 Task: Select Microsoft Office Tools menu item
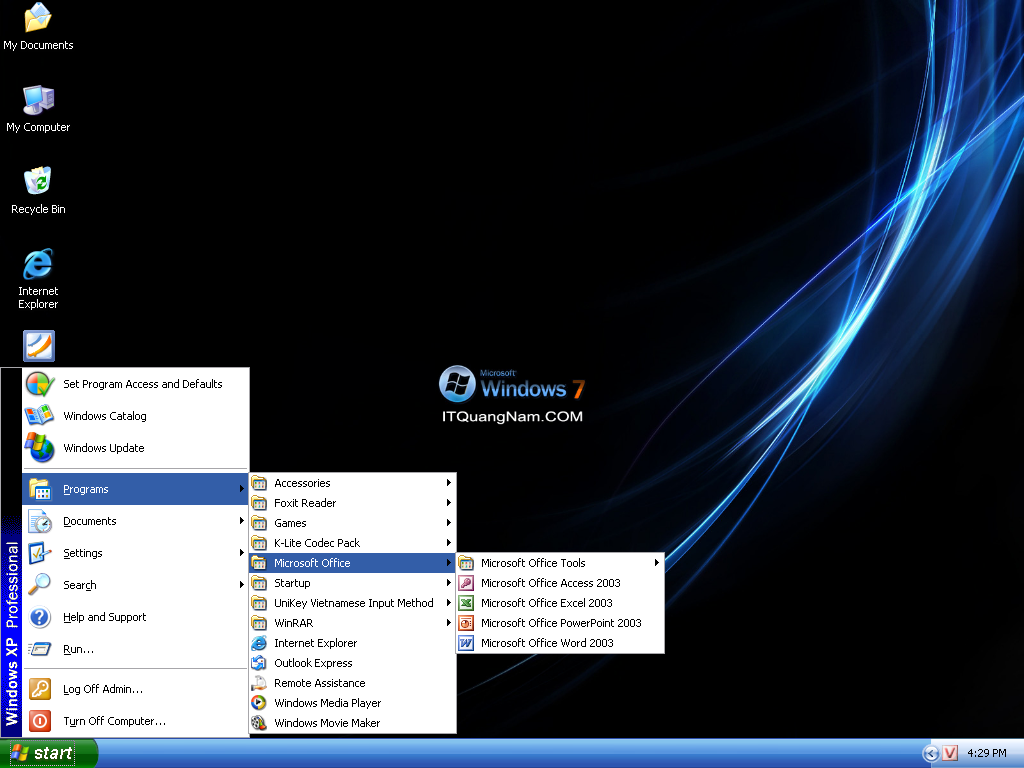pyautogui.click(x=560, y=563)
